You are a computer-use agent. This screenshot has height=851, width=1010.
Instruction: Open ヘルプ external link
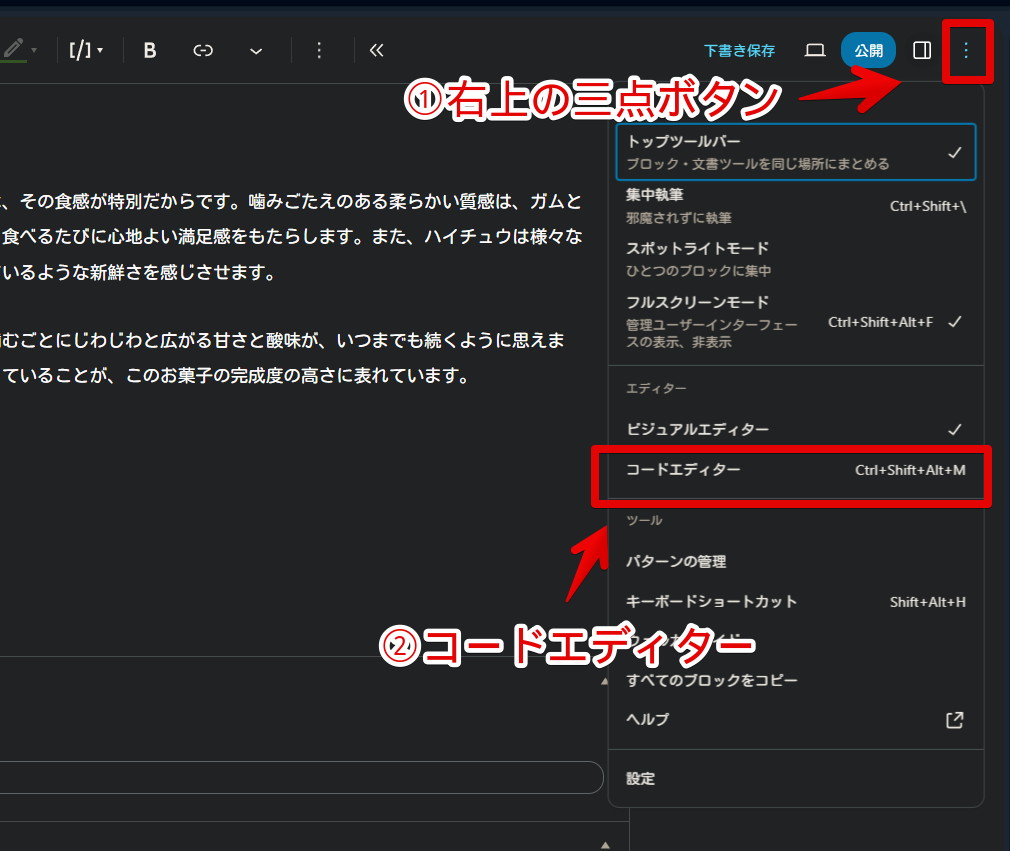[796, 720]
